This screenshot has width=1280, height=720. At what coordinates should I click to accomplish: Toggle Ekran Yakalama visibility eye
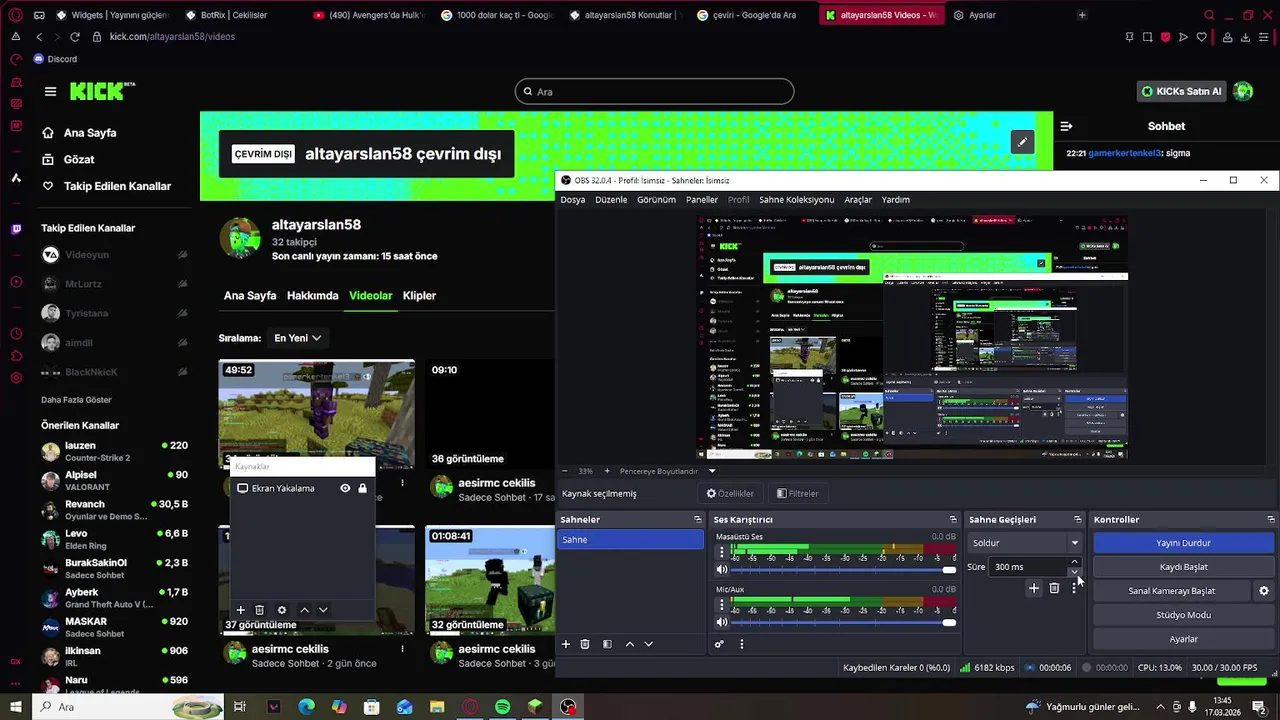click(x=345, y=488)
